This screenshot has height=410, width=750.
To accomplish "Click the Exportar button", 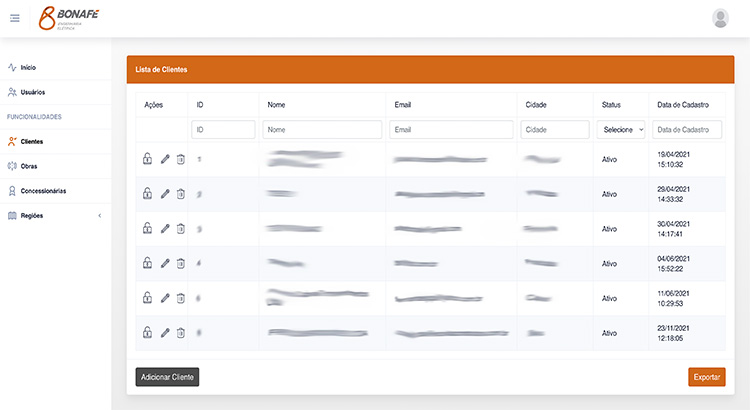I will pos(706,377).
